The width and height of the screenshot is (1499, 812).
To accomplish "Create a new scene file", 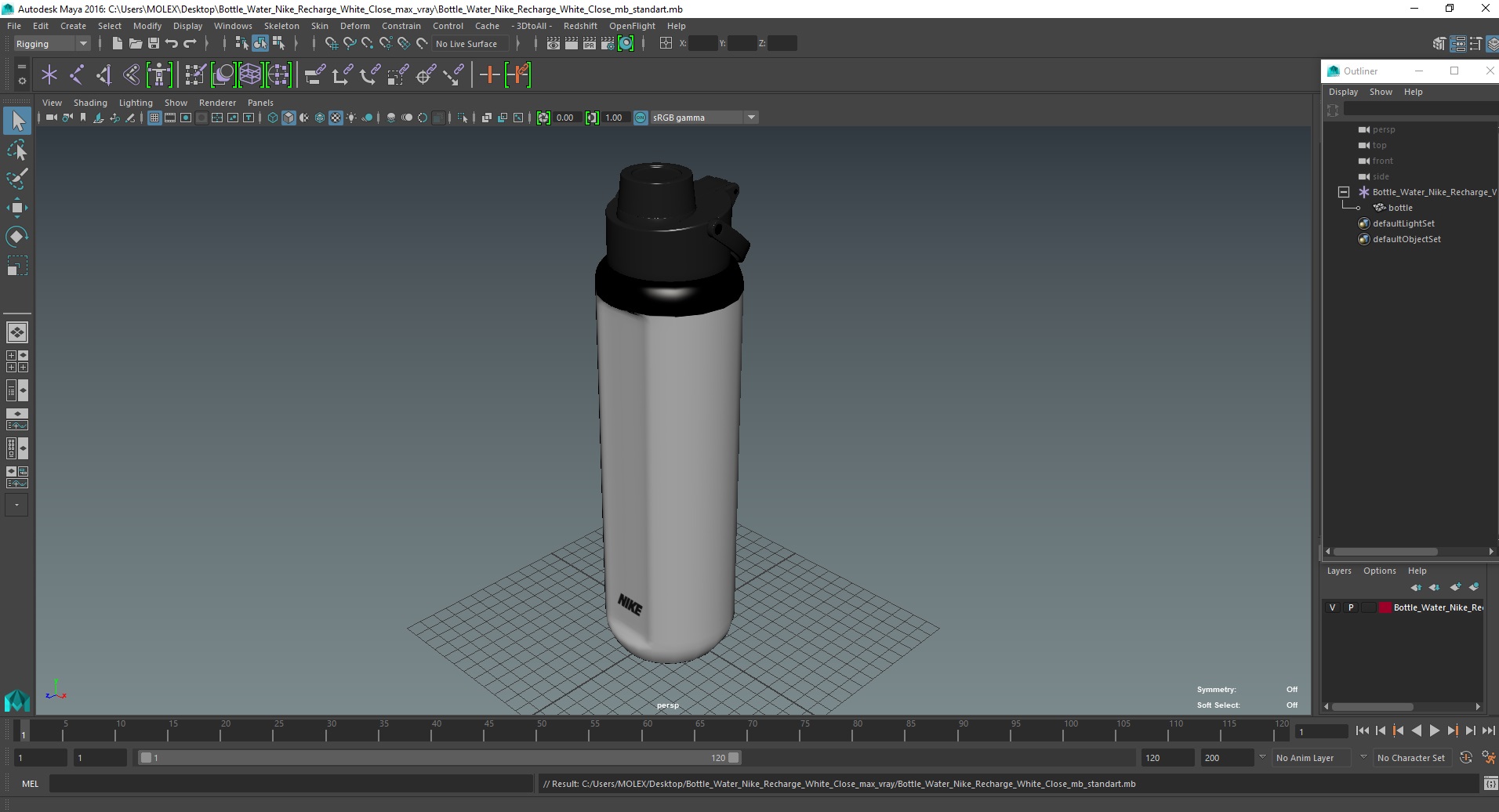I will pyautogui.click(x=117, y=44).
